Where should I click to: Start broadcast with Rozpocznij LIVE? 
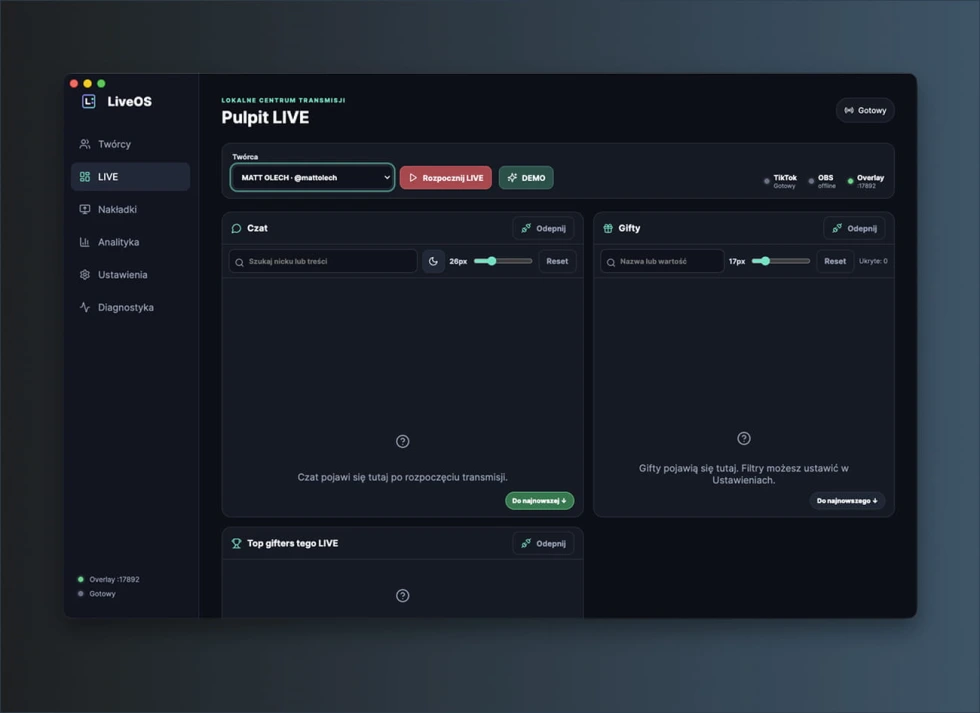point(446,177)
